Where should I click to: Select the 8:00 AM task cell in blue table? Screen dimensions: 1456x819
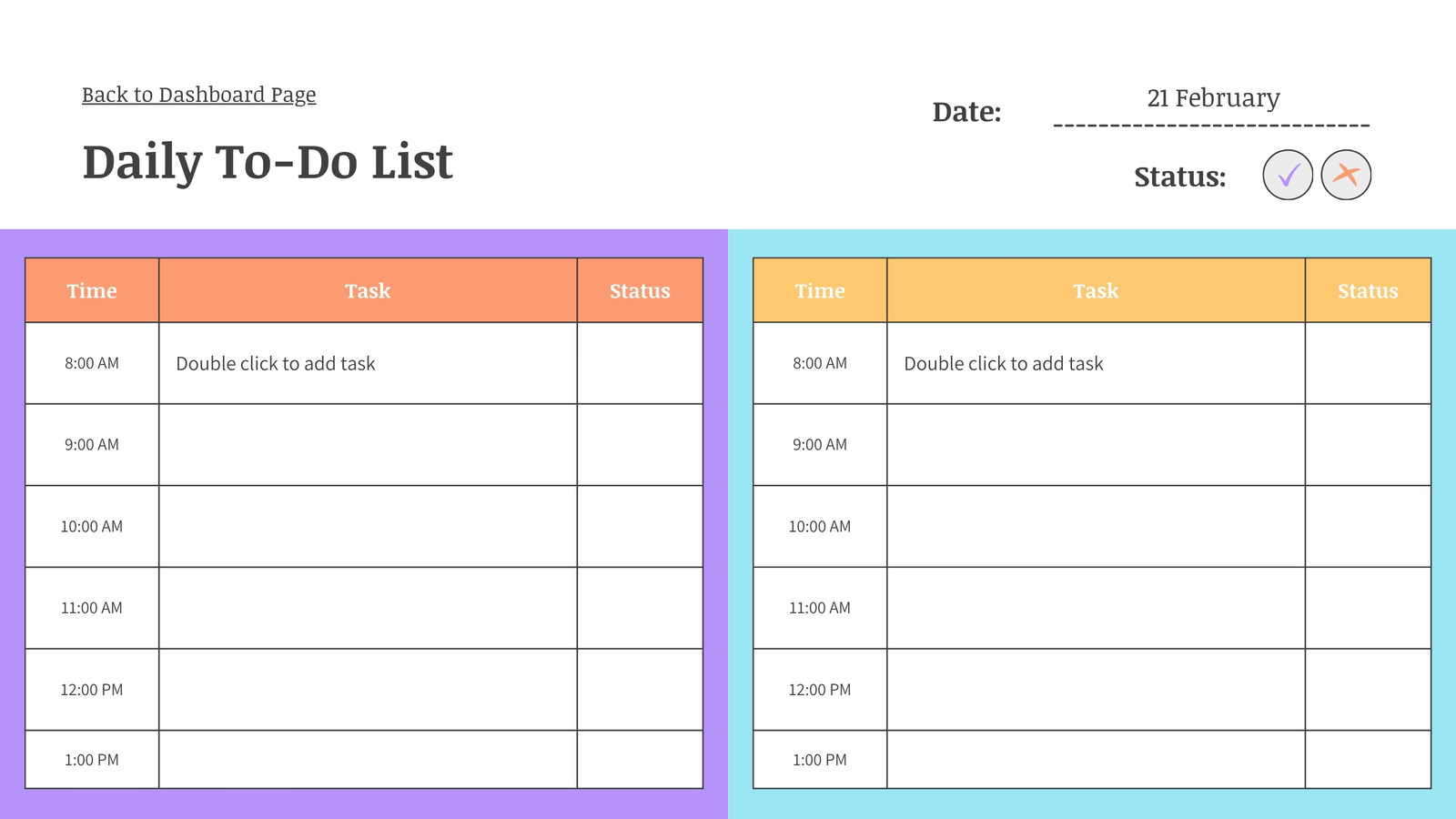pos(1096,363)
